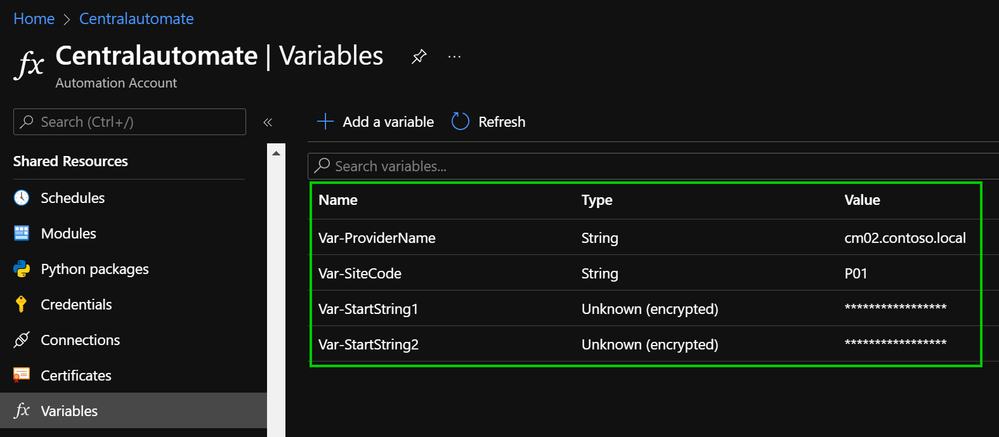Collapse the sidebar with the double chevron
999x437 pixels.
click(x=268, y=122)
